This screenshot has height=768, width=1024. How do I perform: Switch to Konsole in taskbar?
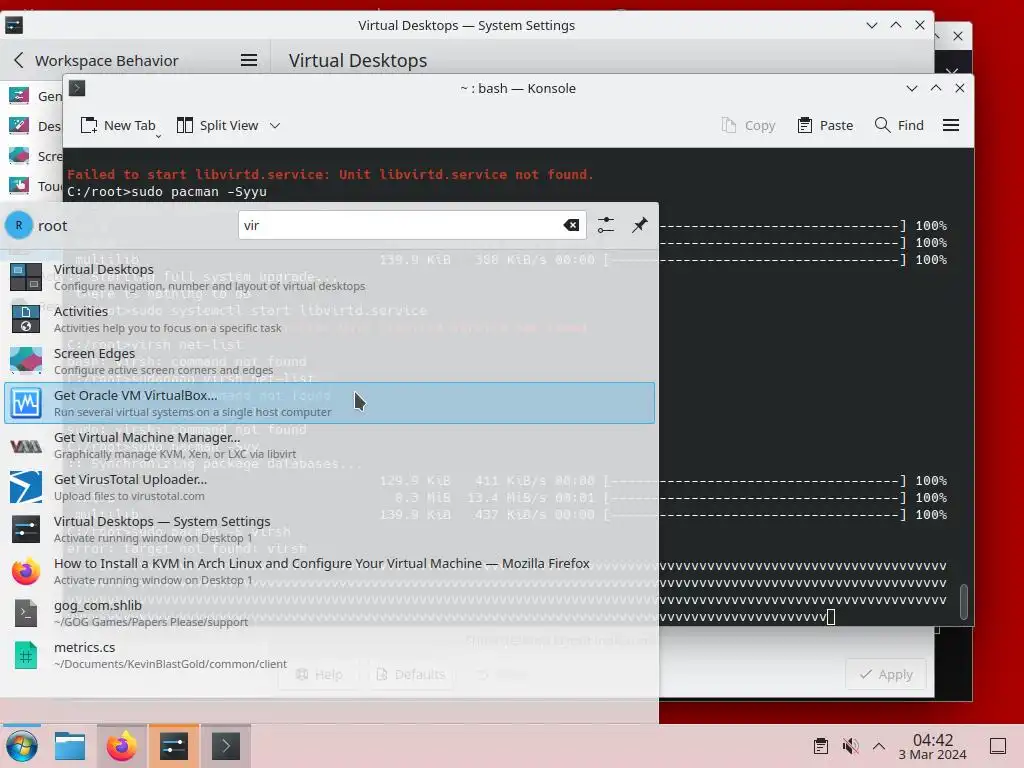coord(226,746)
